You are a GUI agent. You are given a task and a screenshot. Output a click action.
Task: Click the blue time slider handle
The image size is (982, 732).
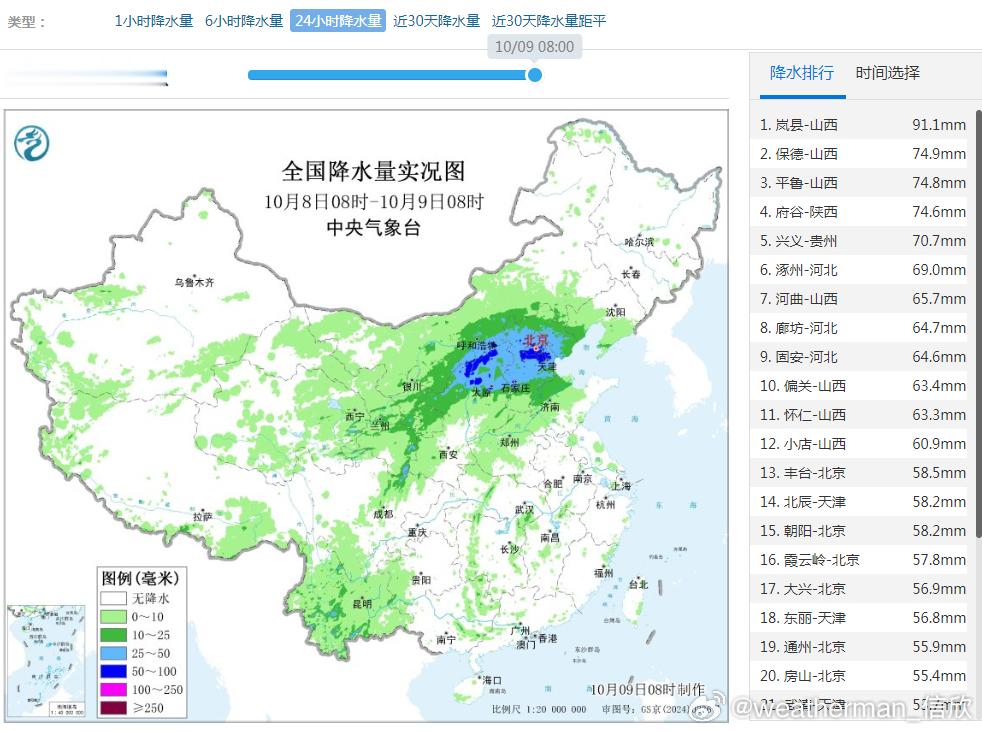[x=534, y=75]
